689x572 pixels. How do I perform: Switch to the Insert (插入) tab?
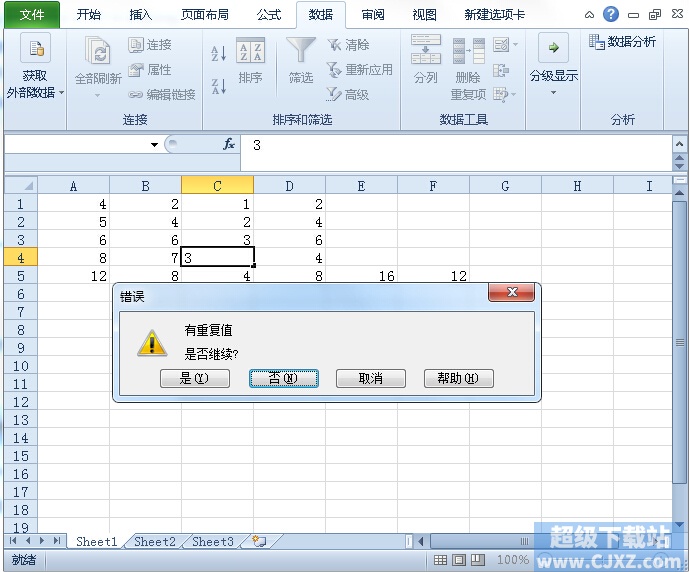tap(141, 14)
